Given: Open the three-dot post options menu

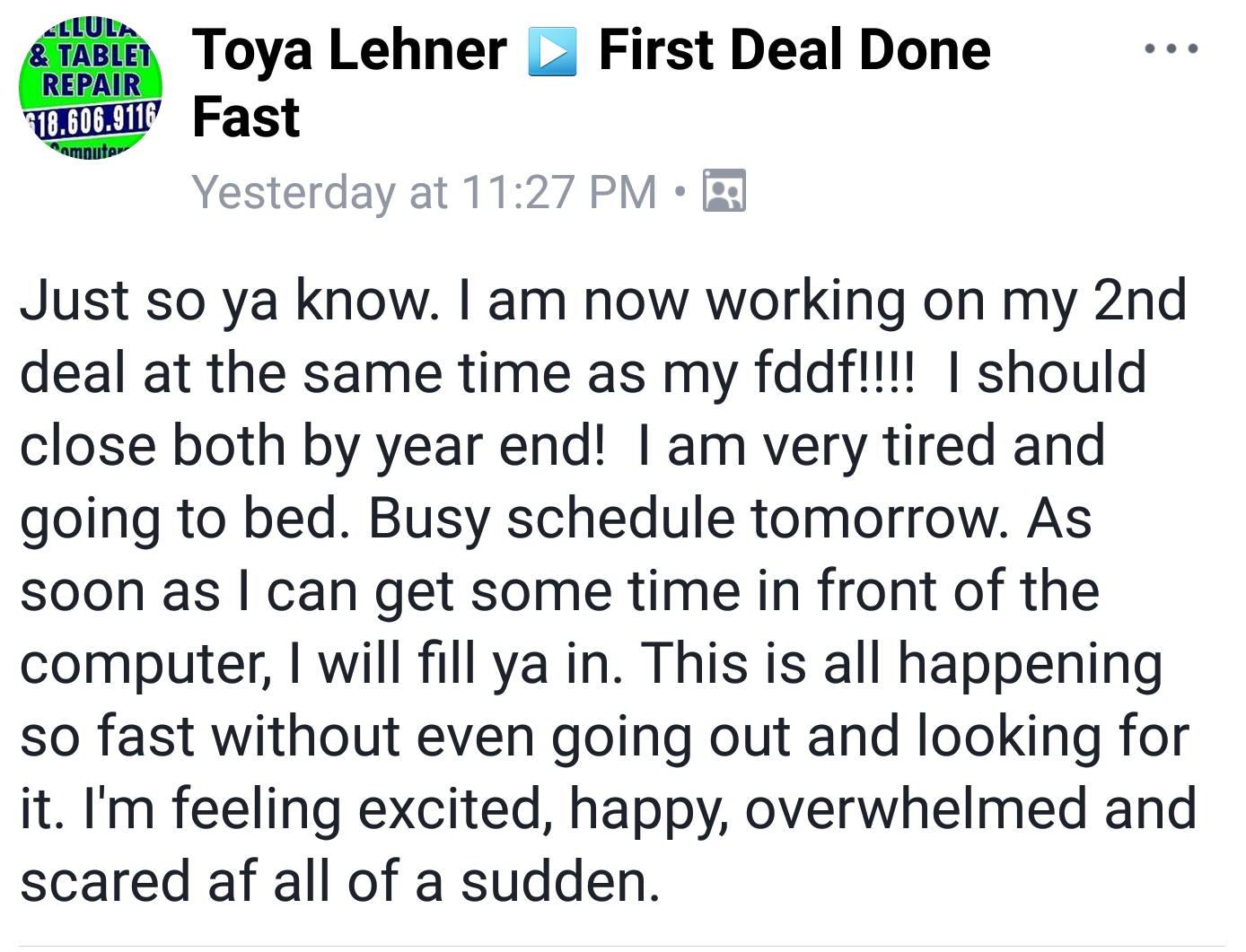Looking at the screenshot, I should pos(1171,48).
